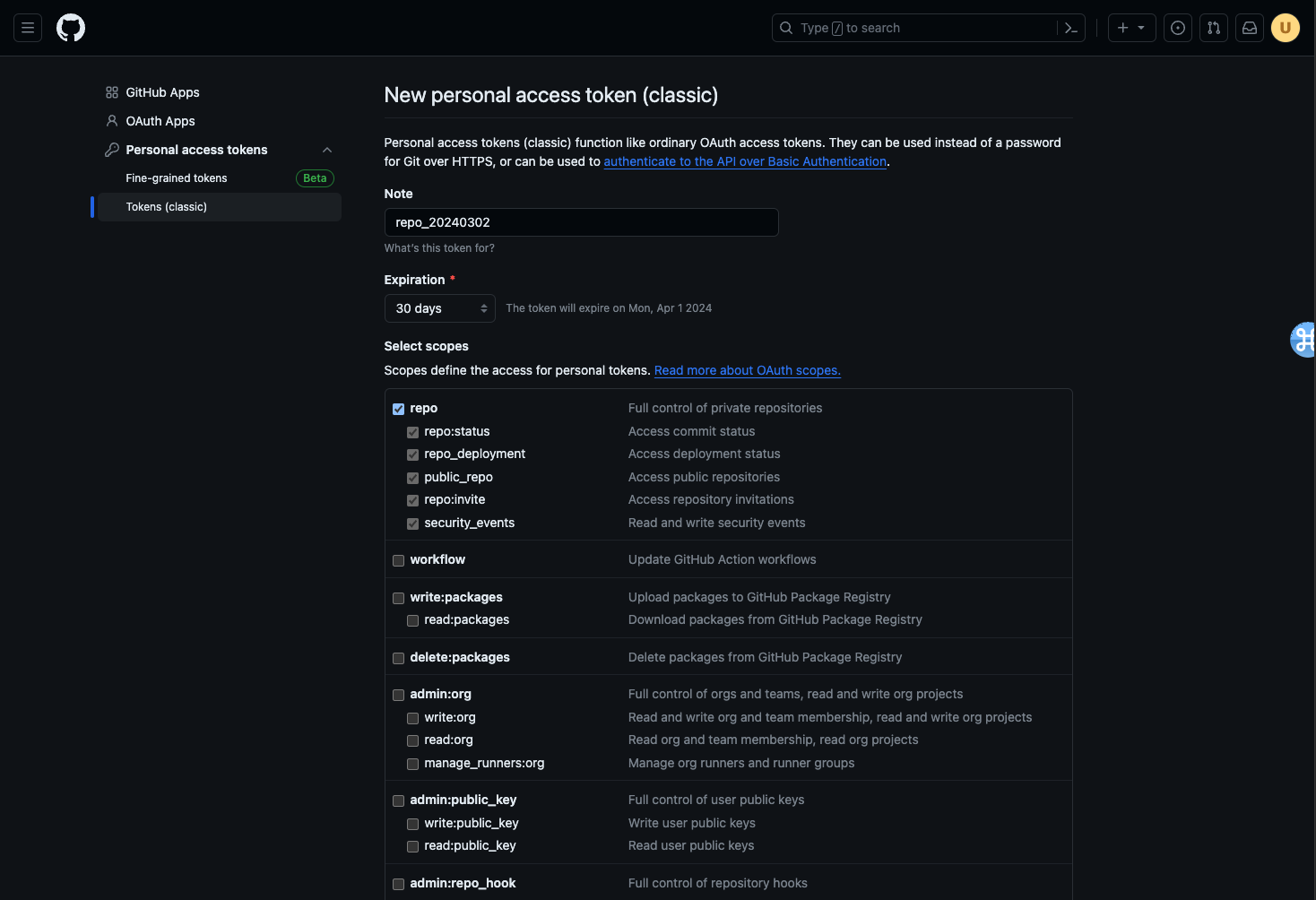Click 'Manage org runners and runner groups' text
Screen dimensions: 1316x900
pyautogui.click(x=741, y=763)
